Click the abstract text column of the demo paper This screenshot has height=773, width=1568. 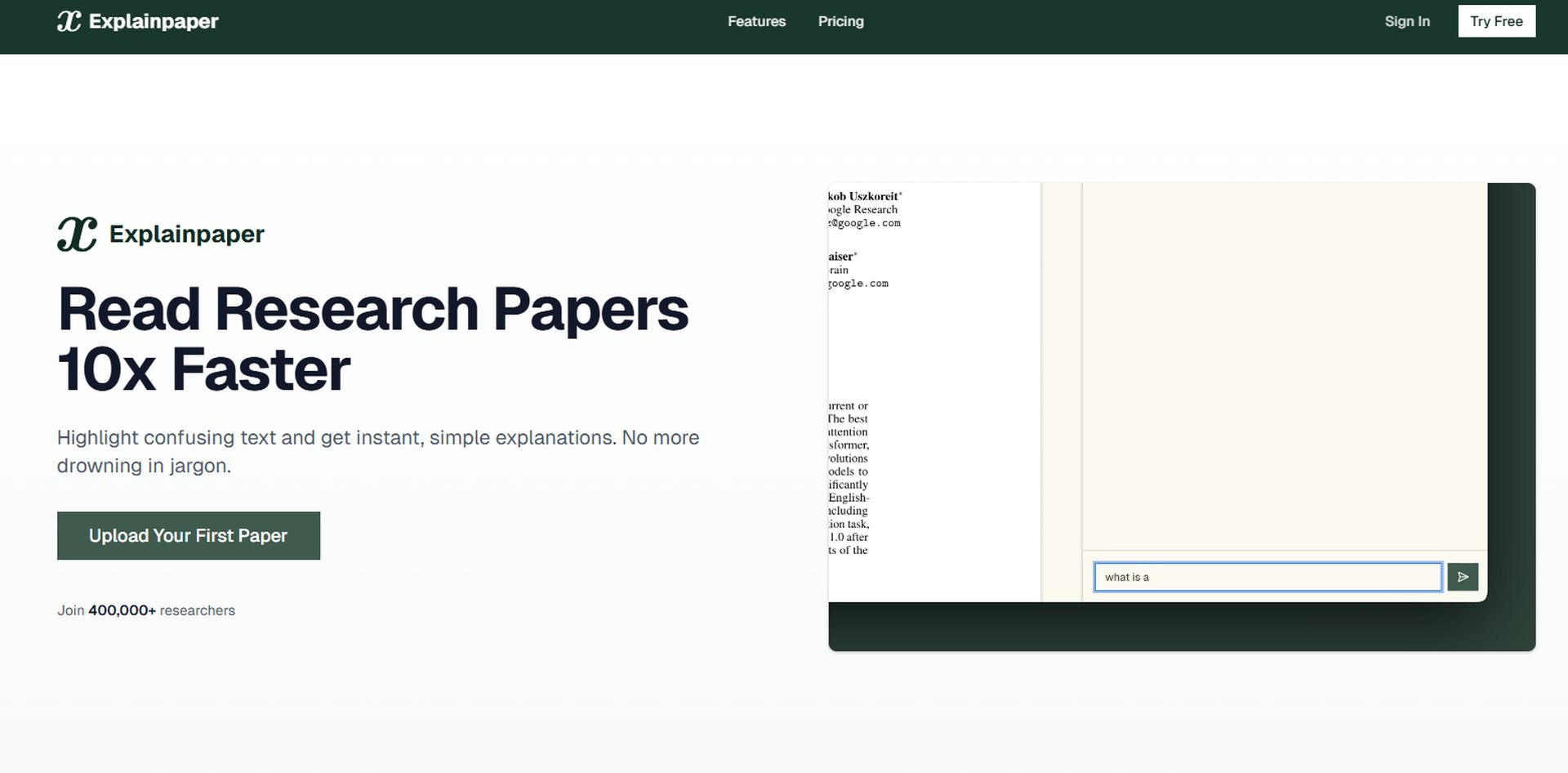point(849,478)
